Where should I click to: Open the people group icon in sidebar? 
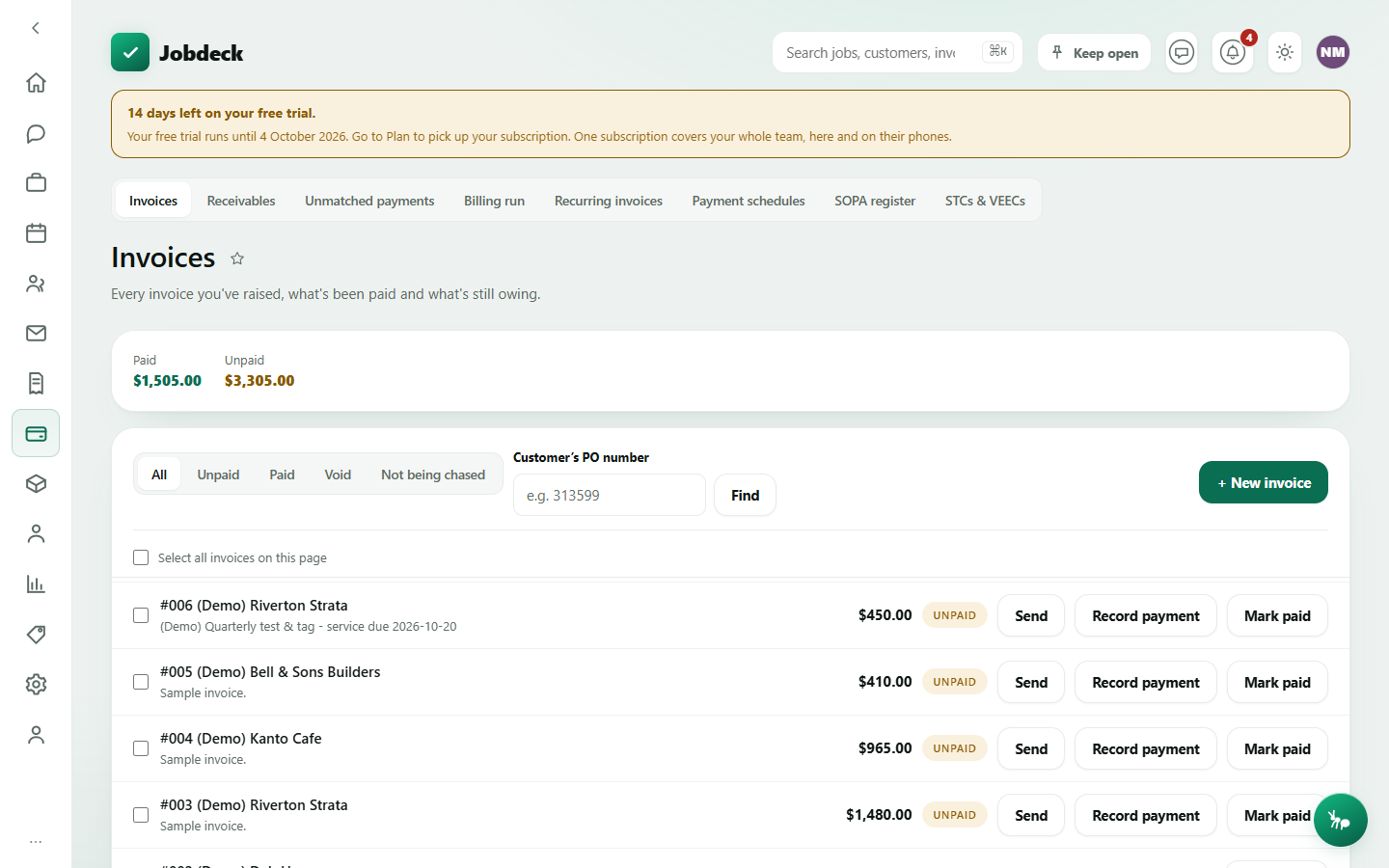[x=36, y=284]
